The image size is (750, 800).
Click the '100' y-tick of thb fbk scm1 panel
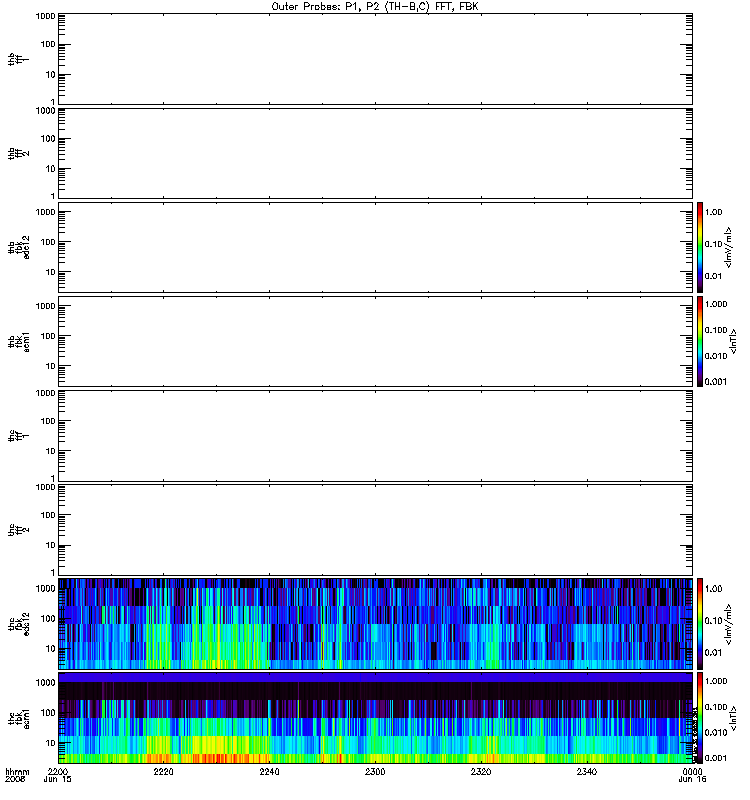pyautogui.click(x=48, y=336)
